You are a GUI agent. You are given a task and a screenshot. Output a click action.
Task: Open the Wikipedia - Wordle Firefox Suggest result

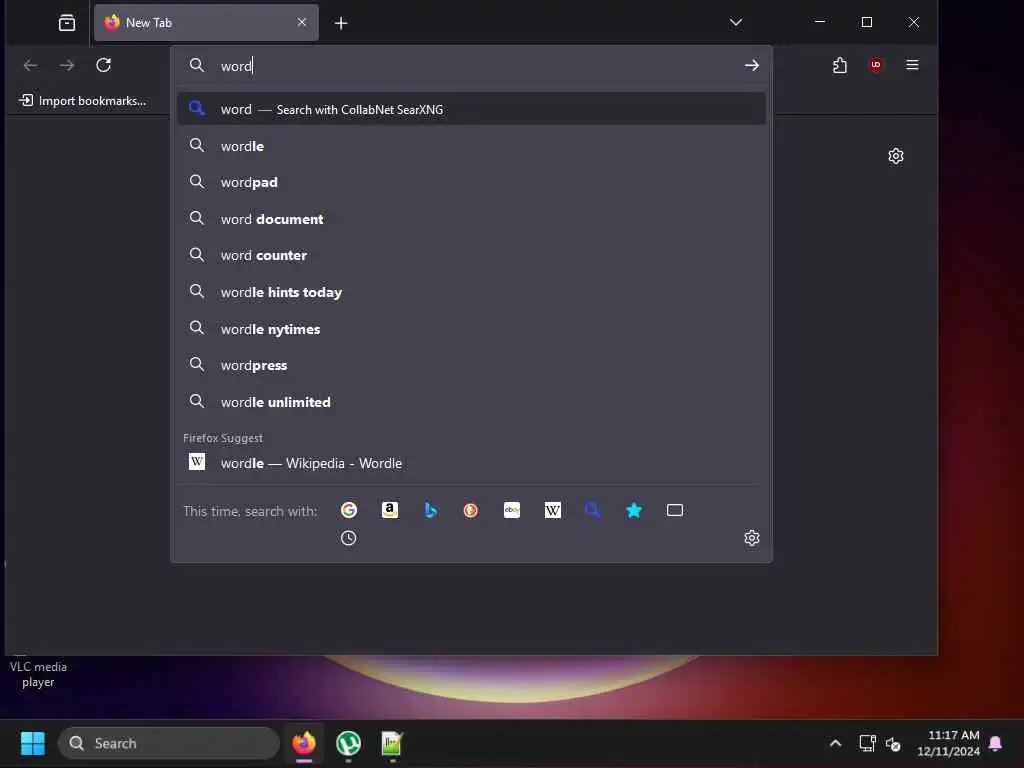point(471,463)
